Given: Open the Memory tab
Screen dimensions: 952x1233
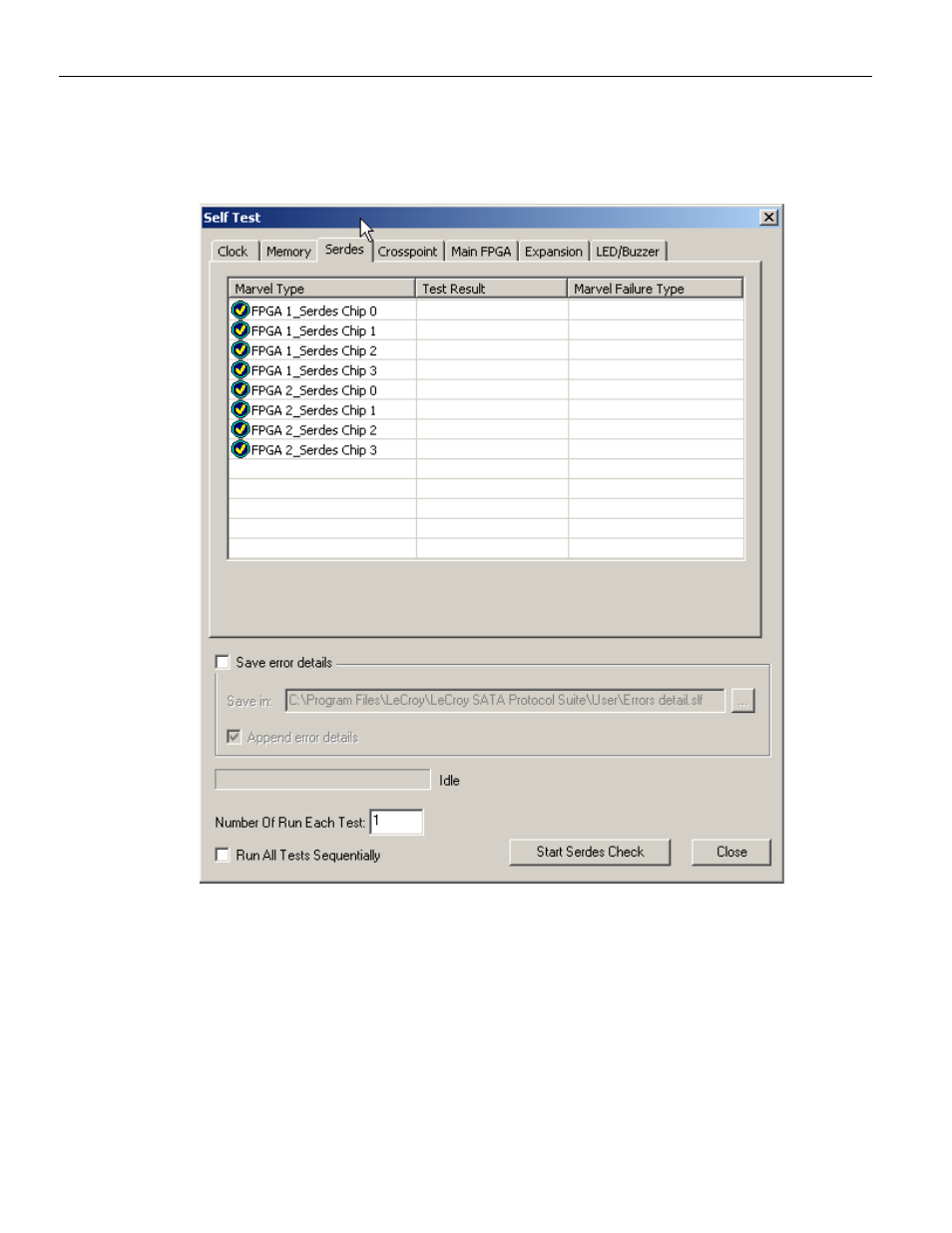Looking at the screenshot, I should 288,252.
